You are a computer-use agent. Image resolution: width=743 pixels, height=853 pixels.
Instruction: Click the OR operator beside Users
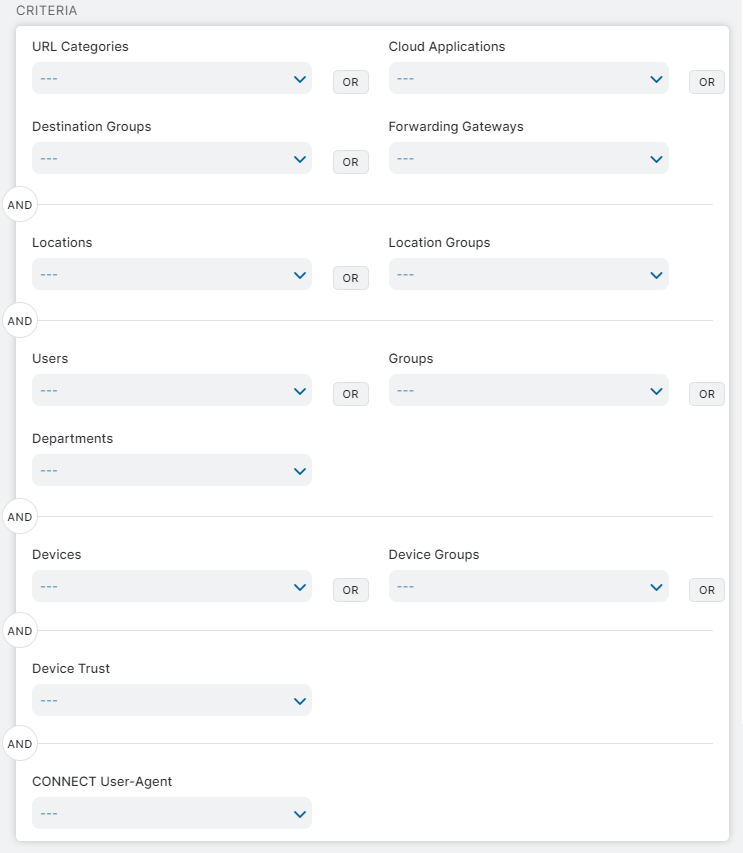coord(350,394)
